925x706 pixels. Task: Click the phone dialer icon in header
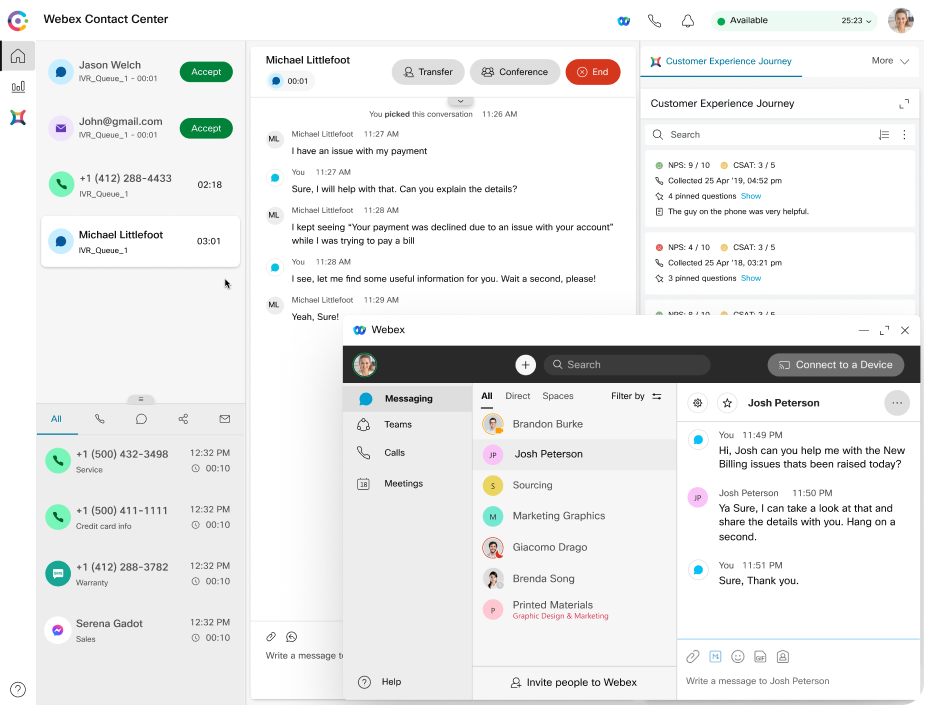(x=654, y=21)
